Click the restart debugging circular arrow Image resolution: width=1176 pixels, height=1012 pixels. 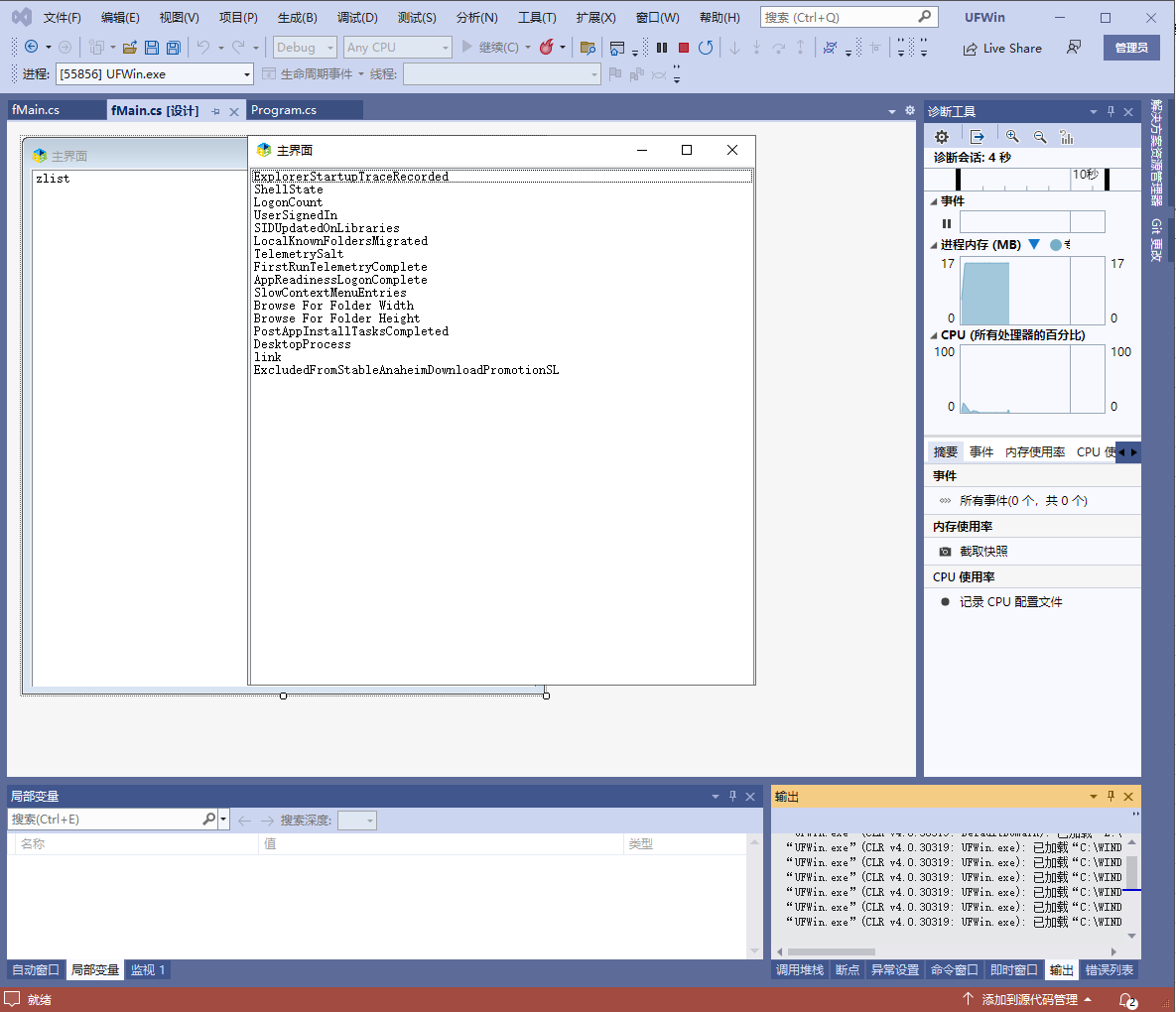tap(705, 48)
